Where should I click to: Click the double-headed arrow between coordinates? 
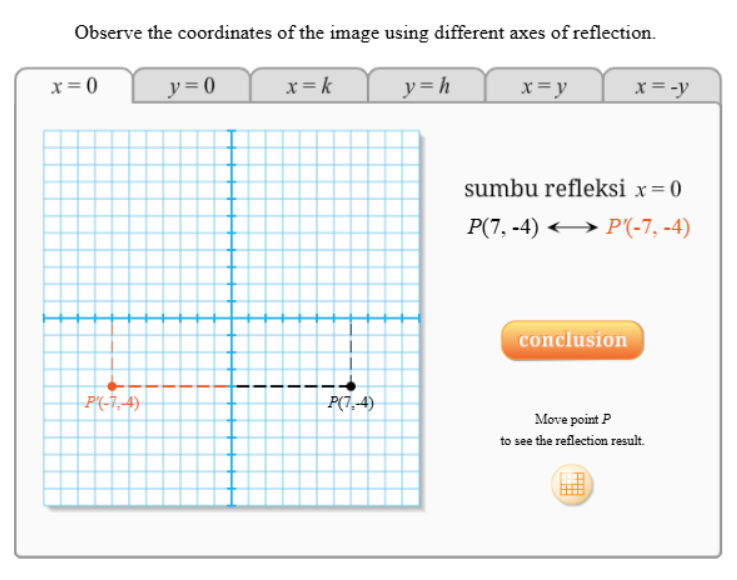point(571,227)
